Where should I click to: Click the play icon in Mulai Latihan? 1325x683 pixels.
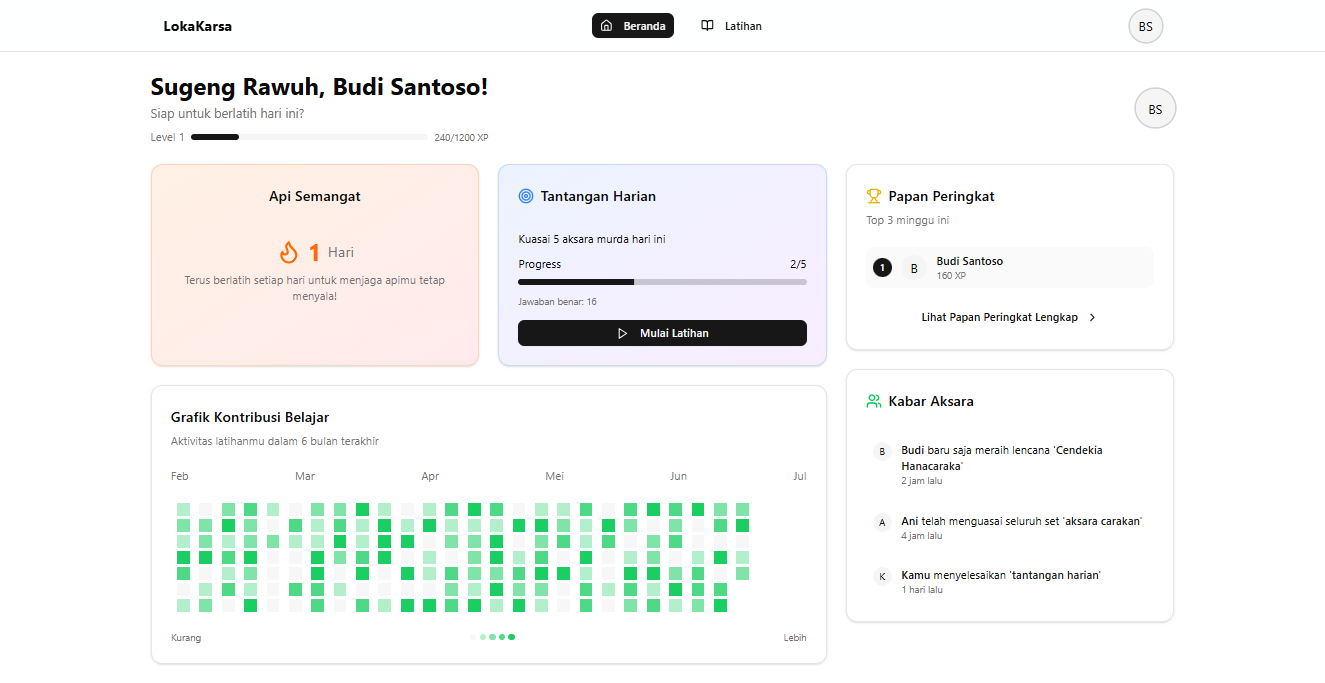[622, 333]
